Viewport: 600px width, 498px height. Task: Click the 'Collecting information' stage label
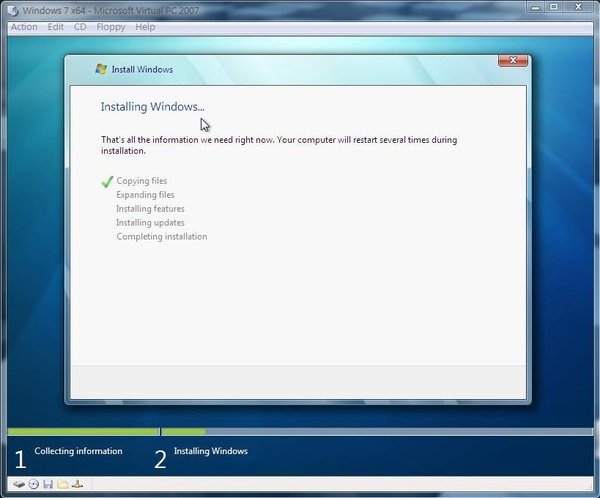[x=78, y=451]
